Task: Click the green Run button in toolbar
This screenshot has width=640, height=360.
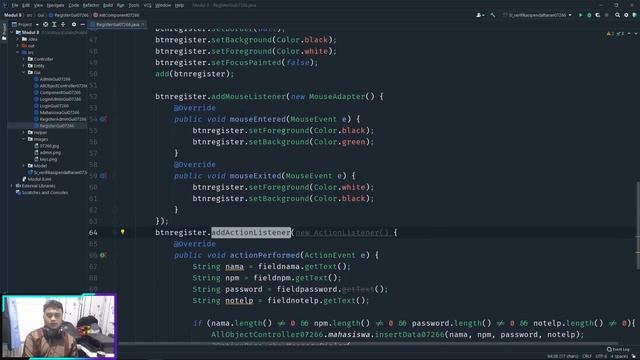Action: 580,15
